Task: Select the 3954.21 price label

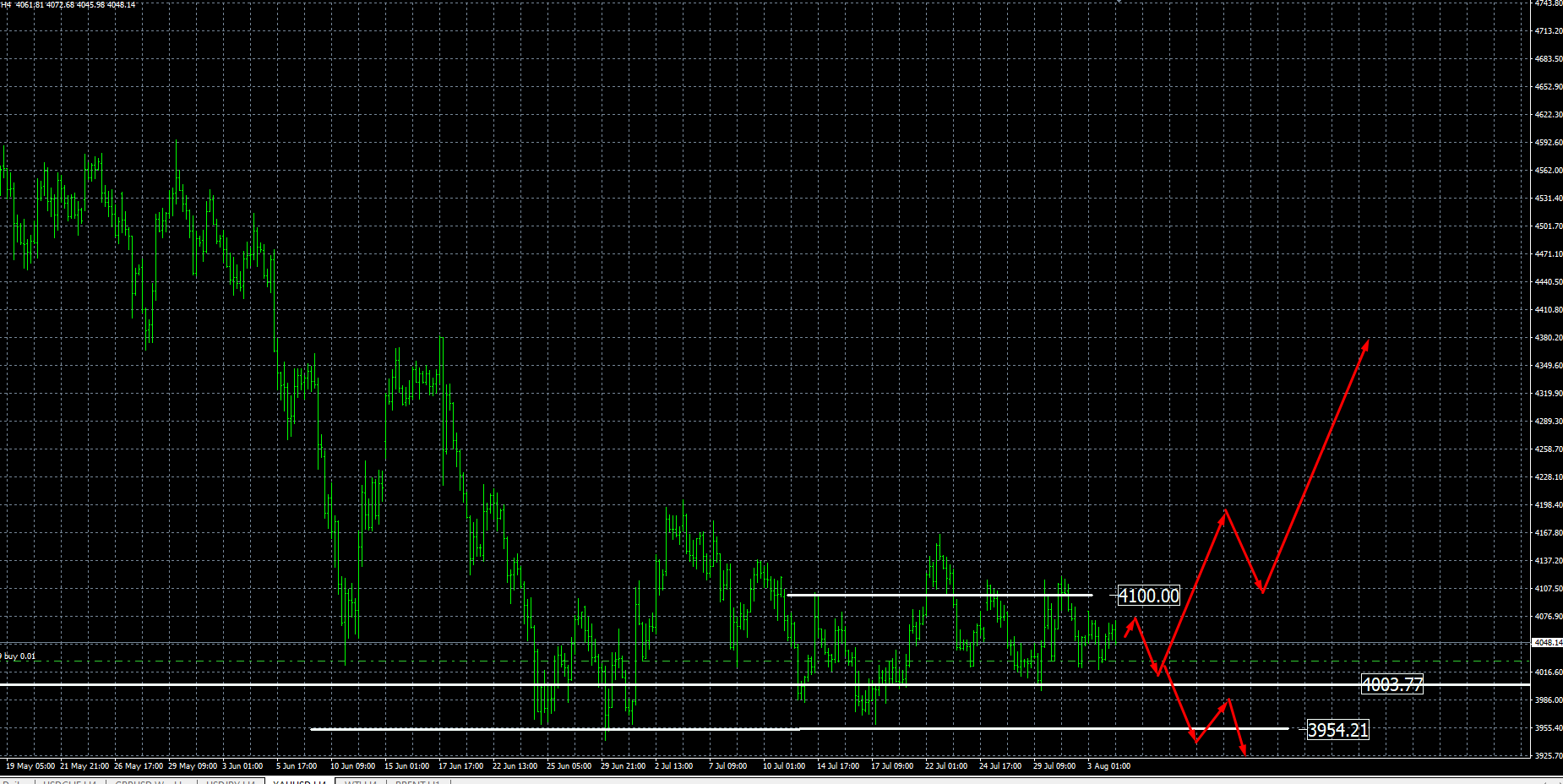Action: click(1337, 730)
